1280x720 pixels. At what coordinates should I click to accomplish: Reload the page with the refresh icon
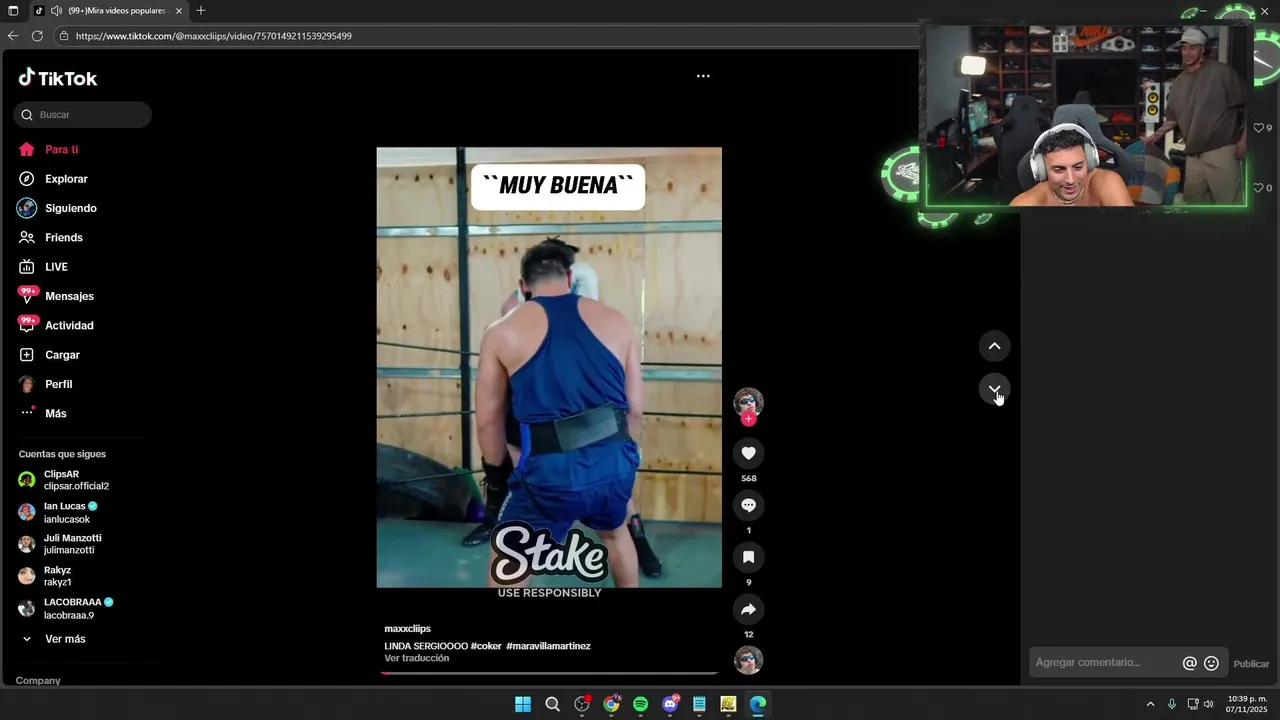37,36
